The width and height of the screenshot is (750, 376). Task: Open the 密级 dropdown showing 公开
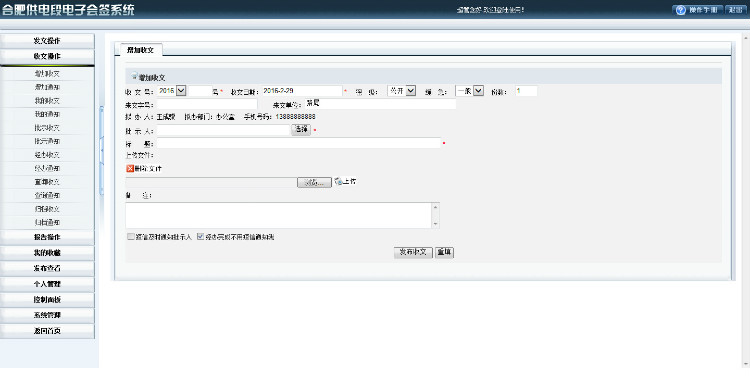(410, 90)
